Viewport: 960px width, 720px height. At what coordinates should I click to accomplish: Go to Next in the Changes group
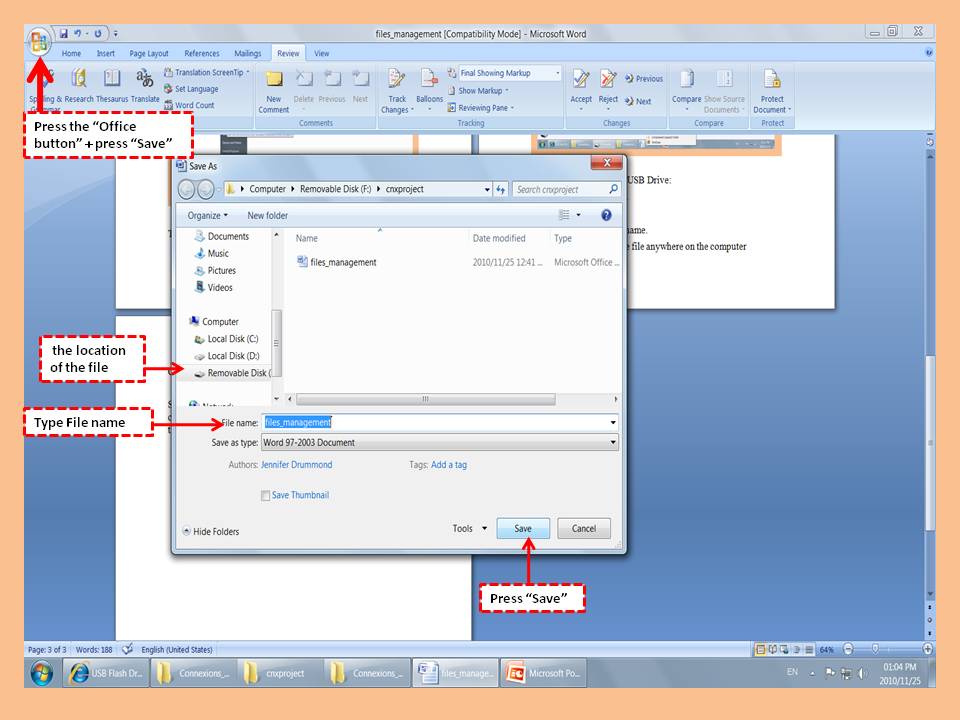click(x=638, y=102)
